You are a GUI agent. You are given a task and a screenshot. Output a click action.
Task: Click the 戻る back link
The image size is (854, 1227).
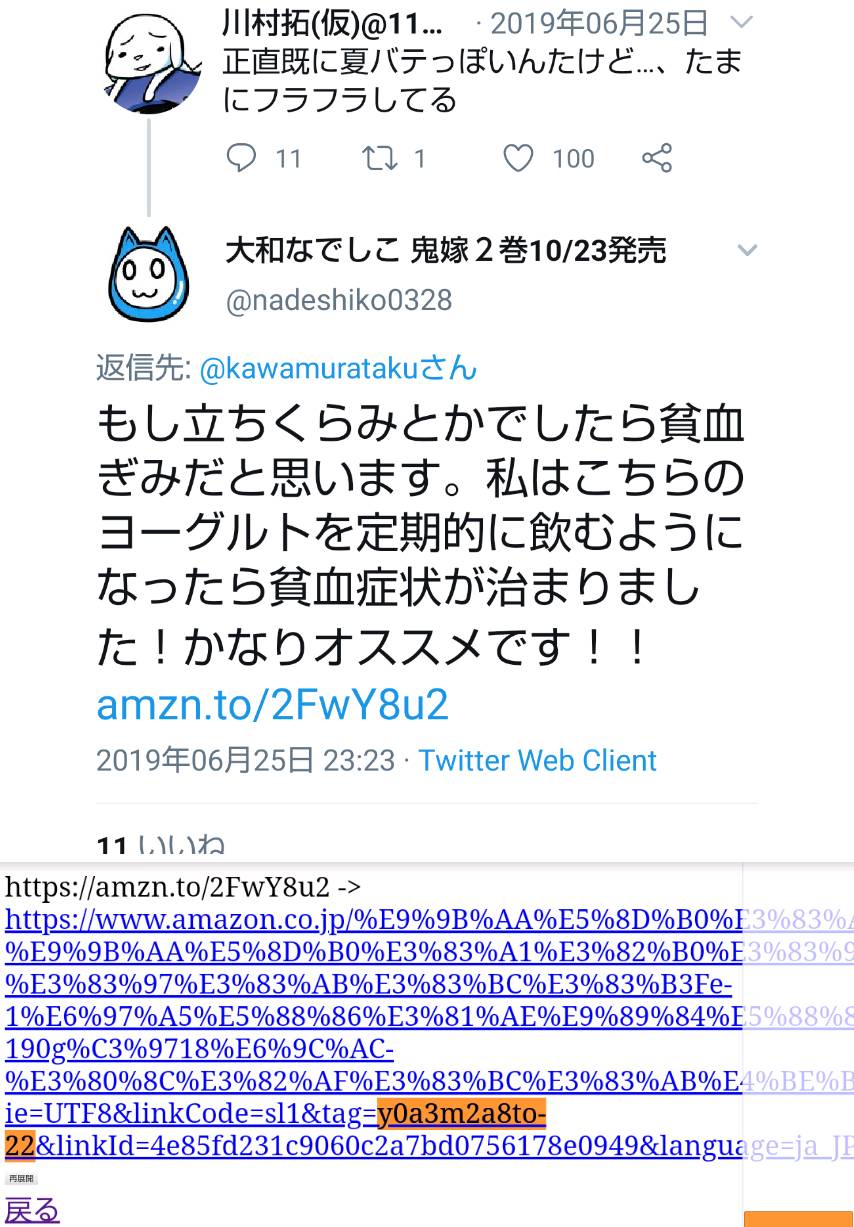pyautogui.click(x=32, y=1210)
